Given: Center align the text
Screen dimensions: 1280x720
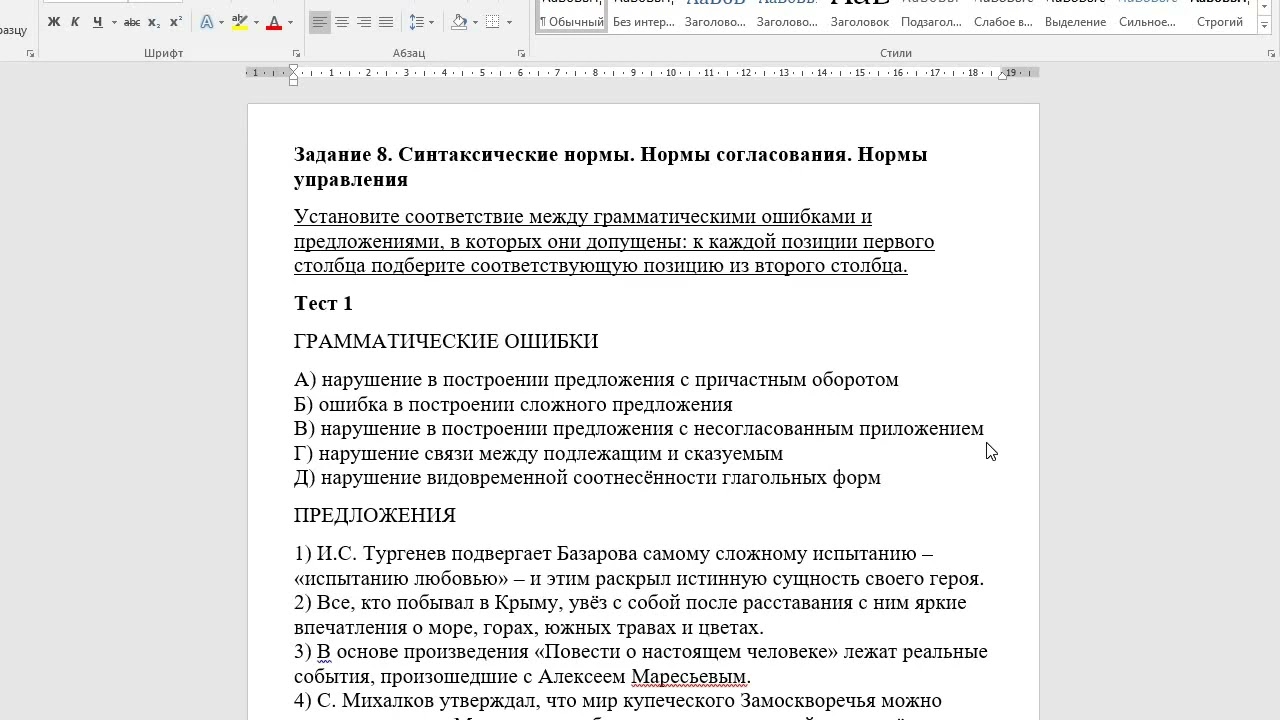Looking at the screenshot, I should click(342, 22).
